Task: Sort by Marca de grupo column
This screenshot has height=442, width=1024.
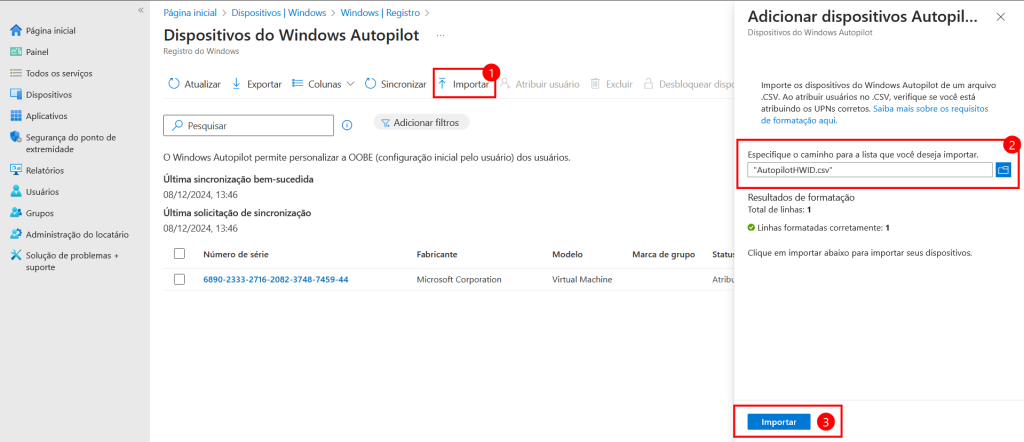Action: pos(664,255)
